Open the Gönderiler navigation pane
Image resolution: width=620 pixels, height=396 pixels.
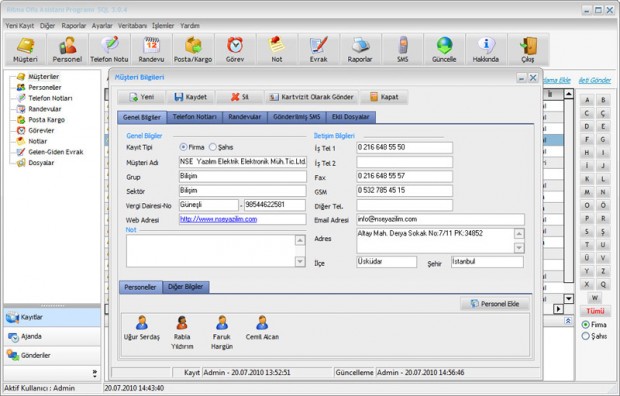coord(52,355)
